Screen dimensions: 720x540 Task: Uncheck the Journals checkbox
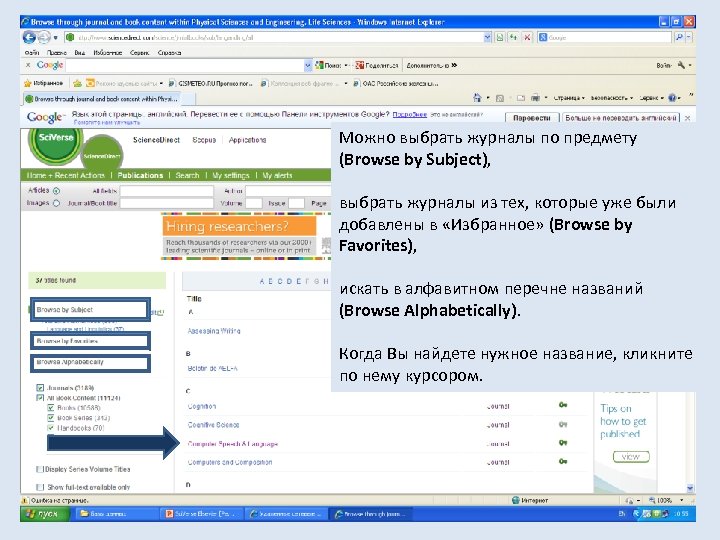pyautogui.click(x=40, y=388)
